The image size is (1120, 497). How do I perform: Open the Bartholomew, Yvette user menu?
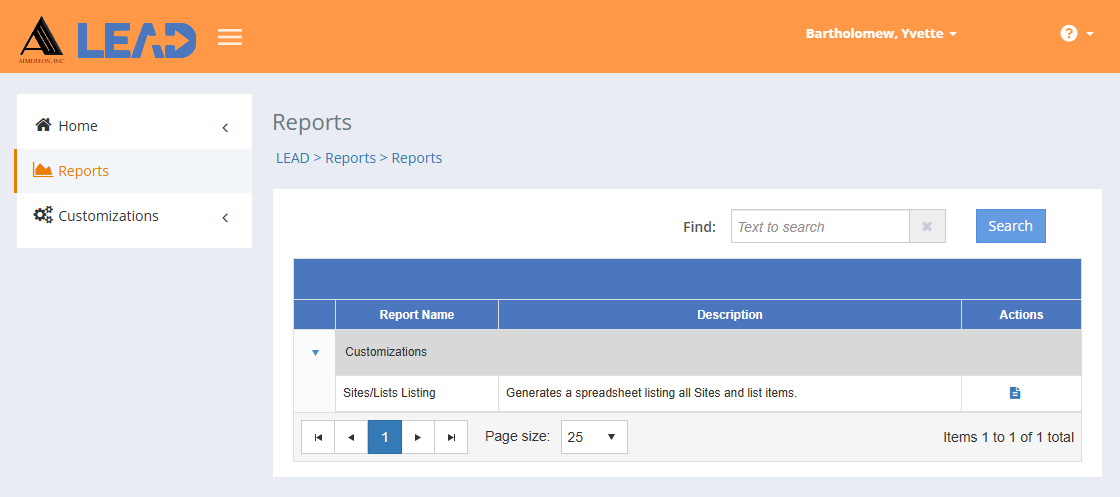click(x=881, y=34)
